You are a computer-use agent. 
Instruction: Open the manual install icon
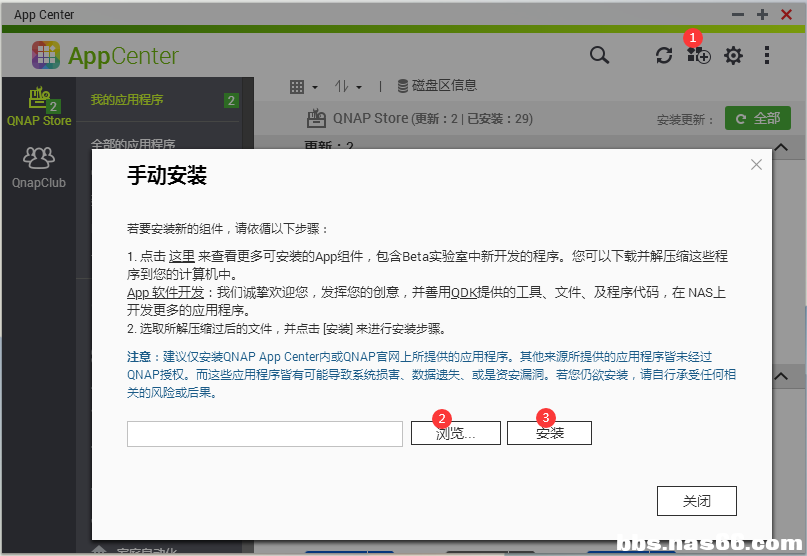pyautogui.click(x=698, y=55)
